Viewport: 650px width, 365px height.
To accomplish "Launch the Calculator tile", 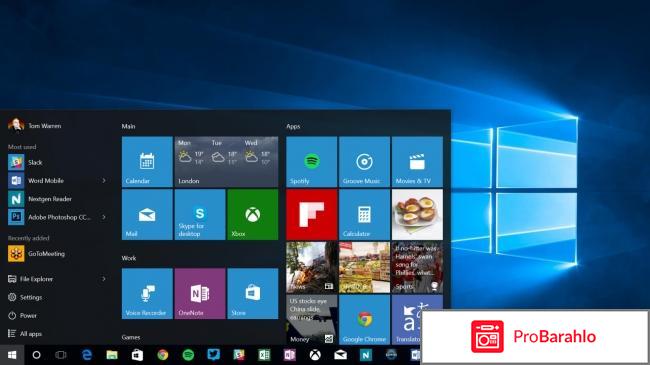I will (x=364, y=214).
